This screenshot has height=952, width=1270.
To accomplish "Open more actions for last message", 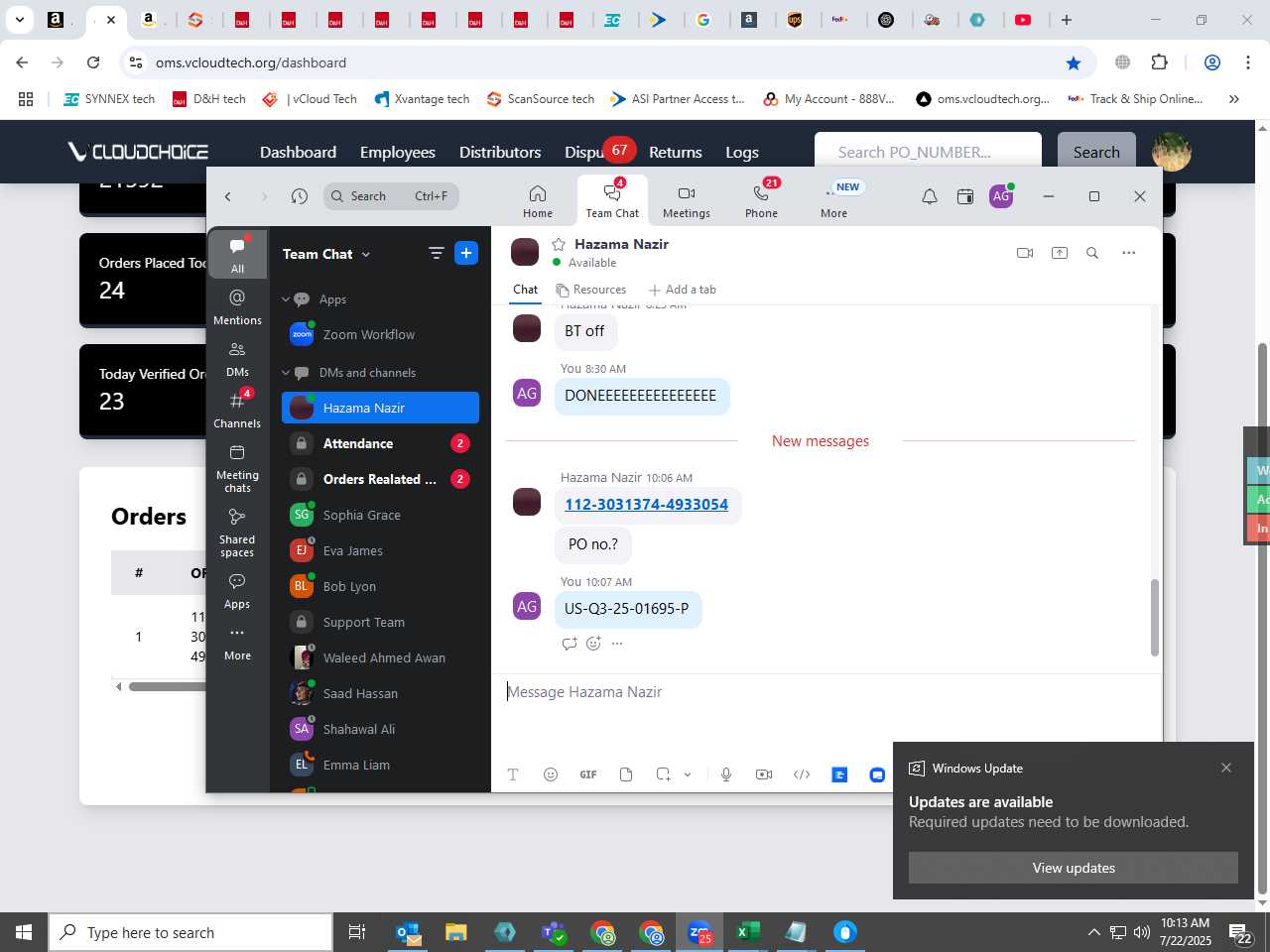I will pos(617,644).
